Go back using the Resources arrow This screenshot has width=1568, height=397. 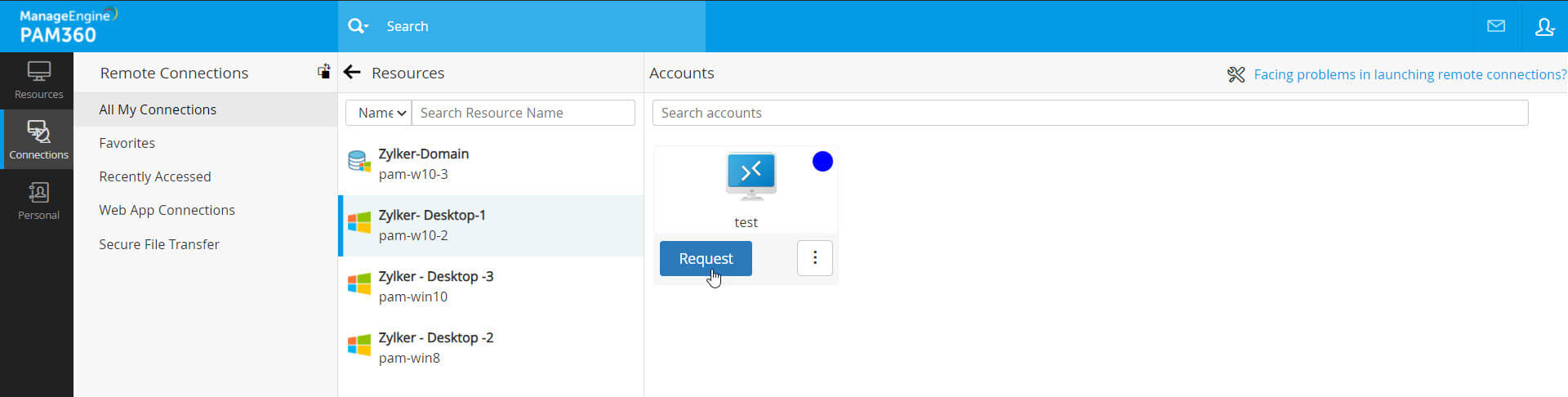coord(352,73)
